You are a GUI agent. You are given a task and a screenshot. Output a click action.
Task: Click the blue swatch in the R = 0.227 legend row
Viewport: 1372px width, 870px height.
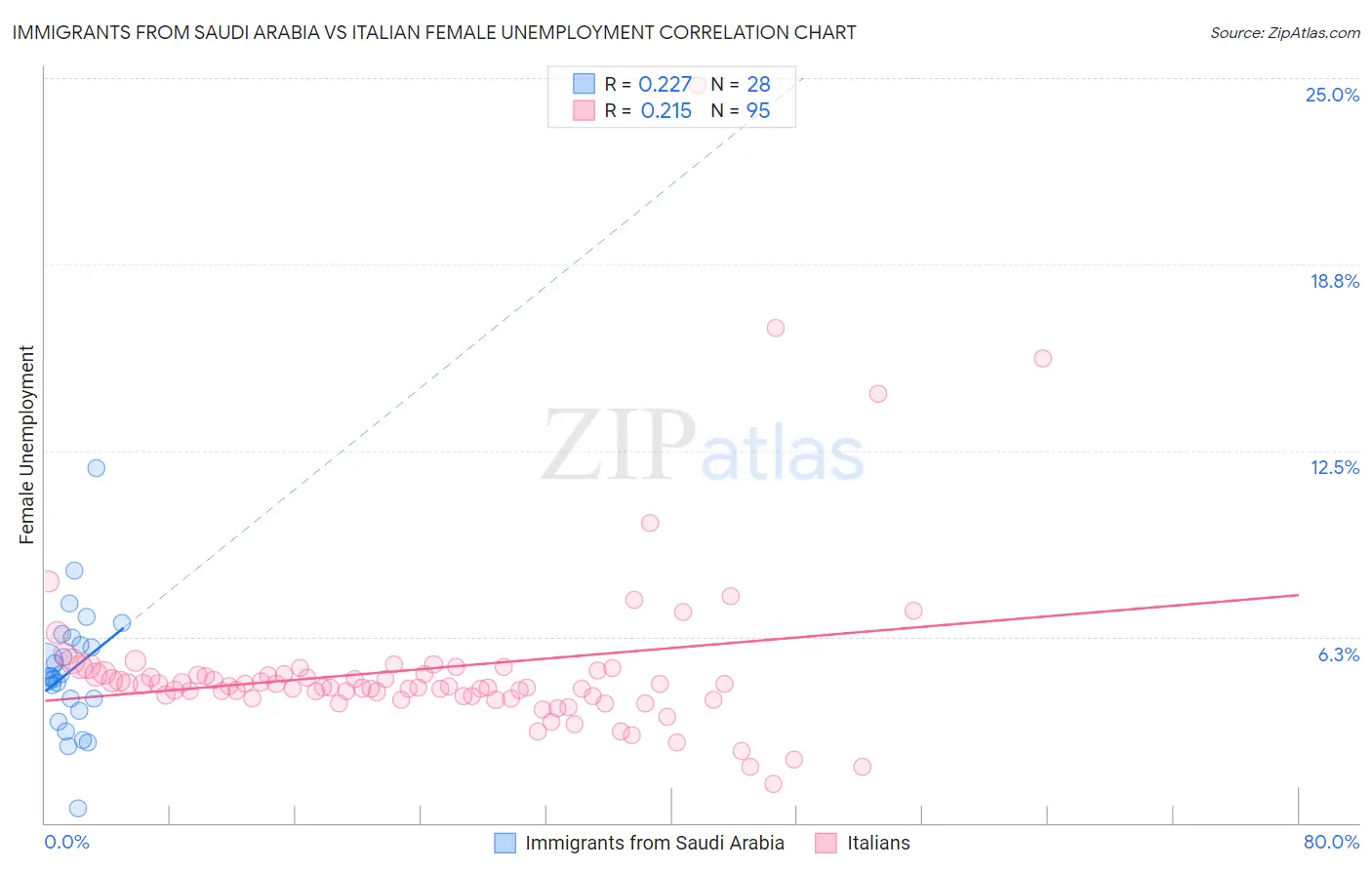click(x=584, y=84)
